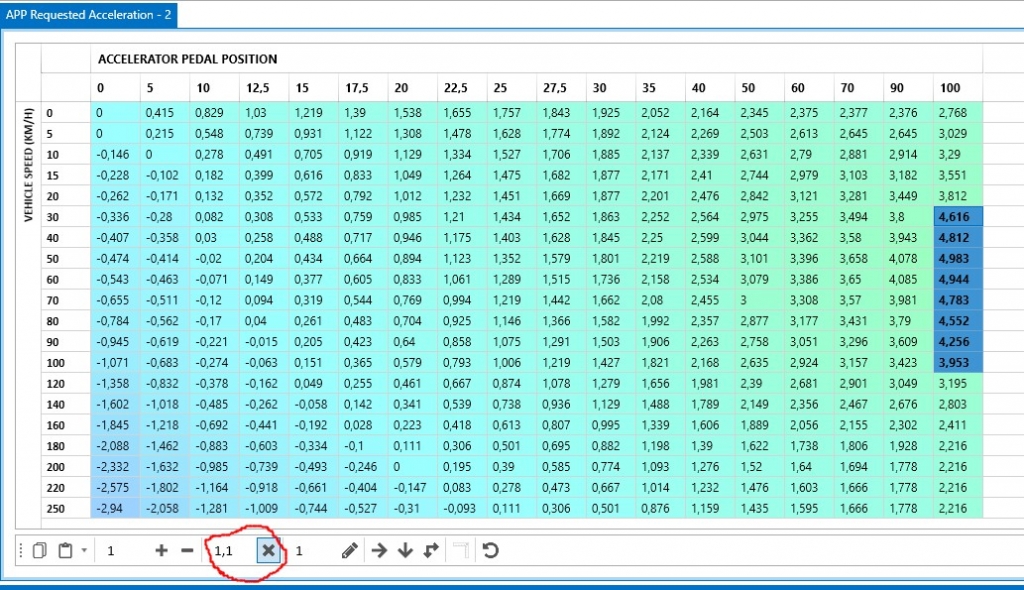Click cell 2,803 in speed row 140
The height and width of the screenshot is (590, 1024).
coord(957,404)
